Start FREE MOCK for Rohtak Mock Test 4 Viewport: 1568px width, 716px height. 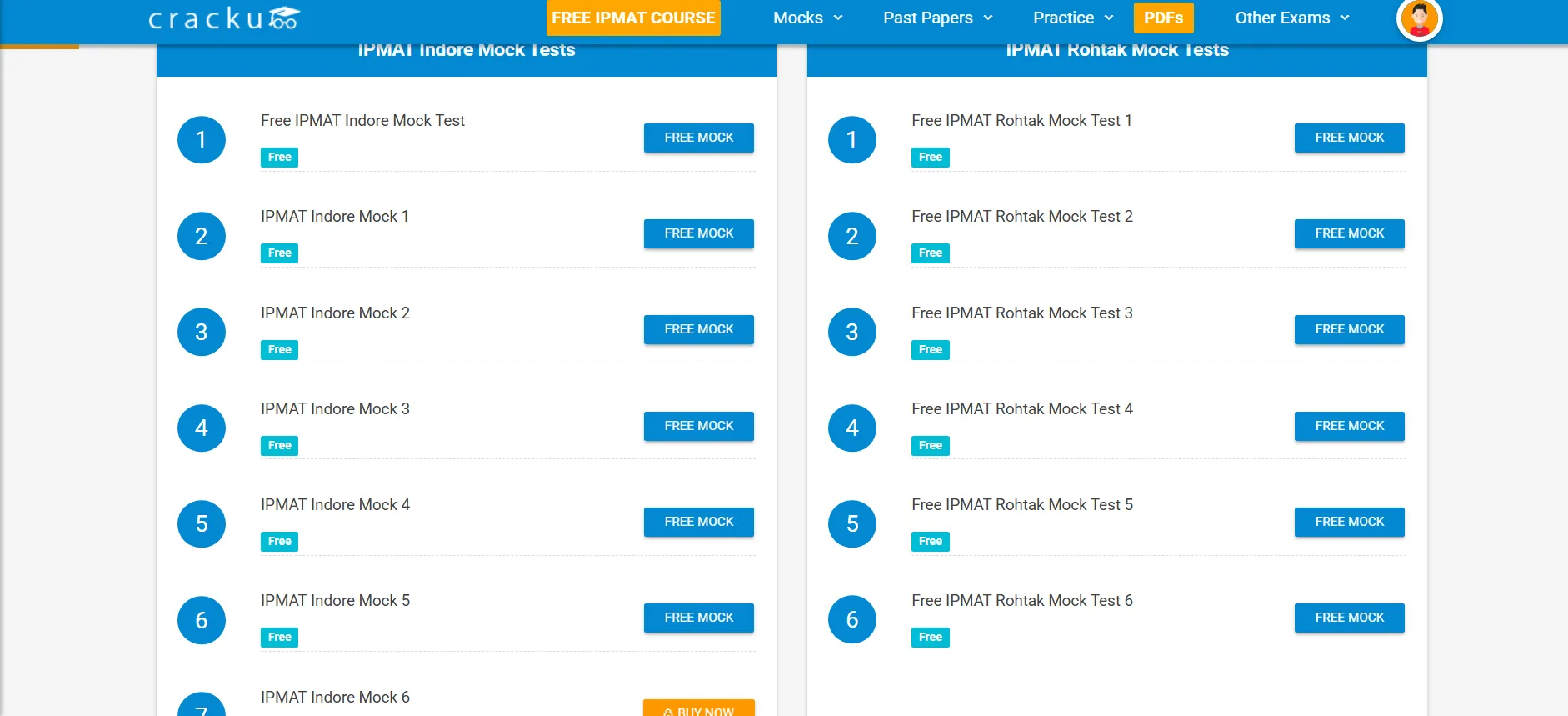click(x=1350, y=426)
